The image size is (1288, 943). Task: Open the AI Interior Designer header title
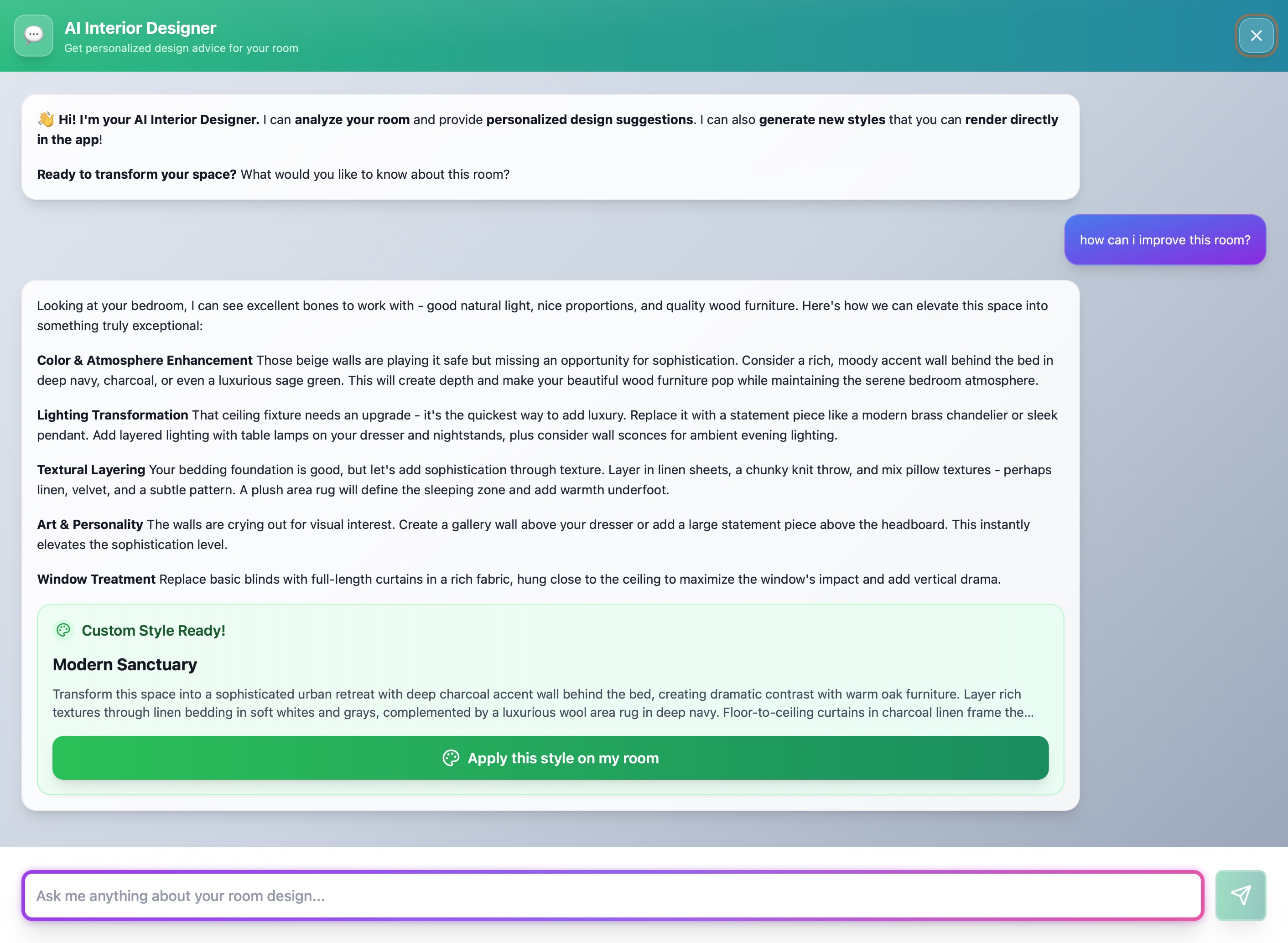click(140, 27)
